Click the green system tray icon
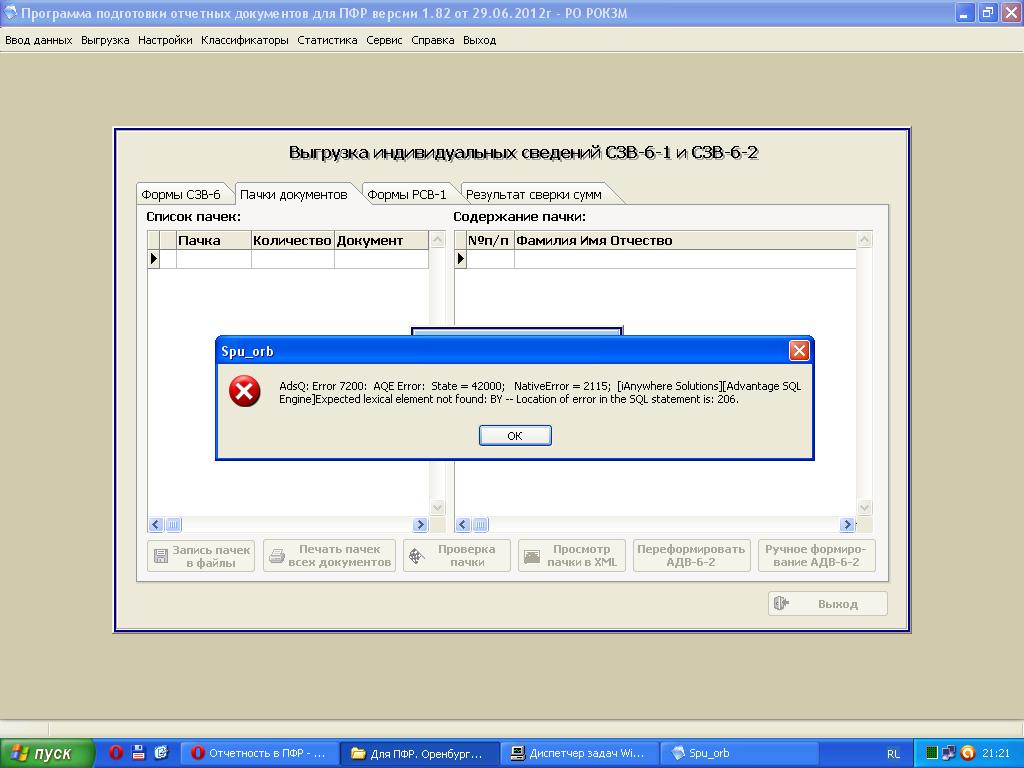1024x768 pixels. pos(932,753)
